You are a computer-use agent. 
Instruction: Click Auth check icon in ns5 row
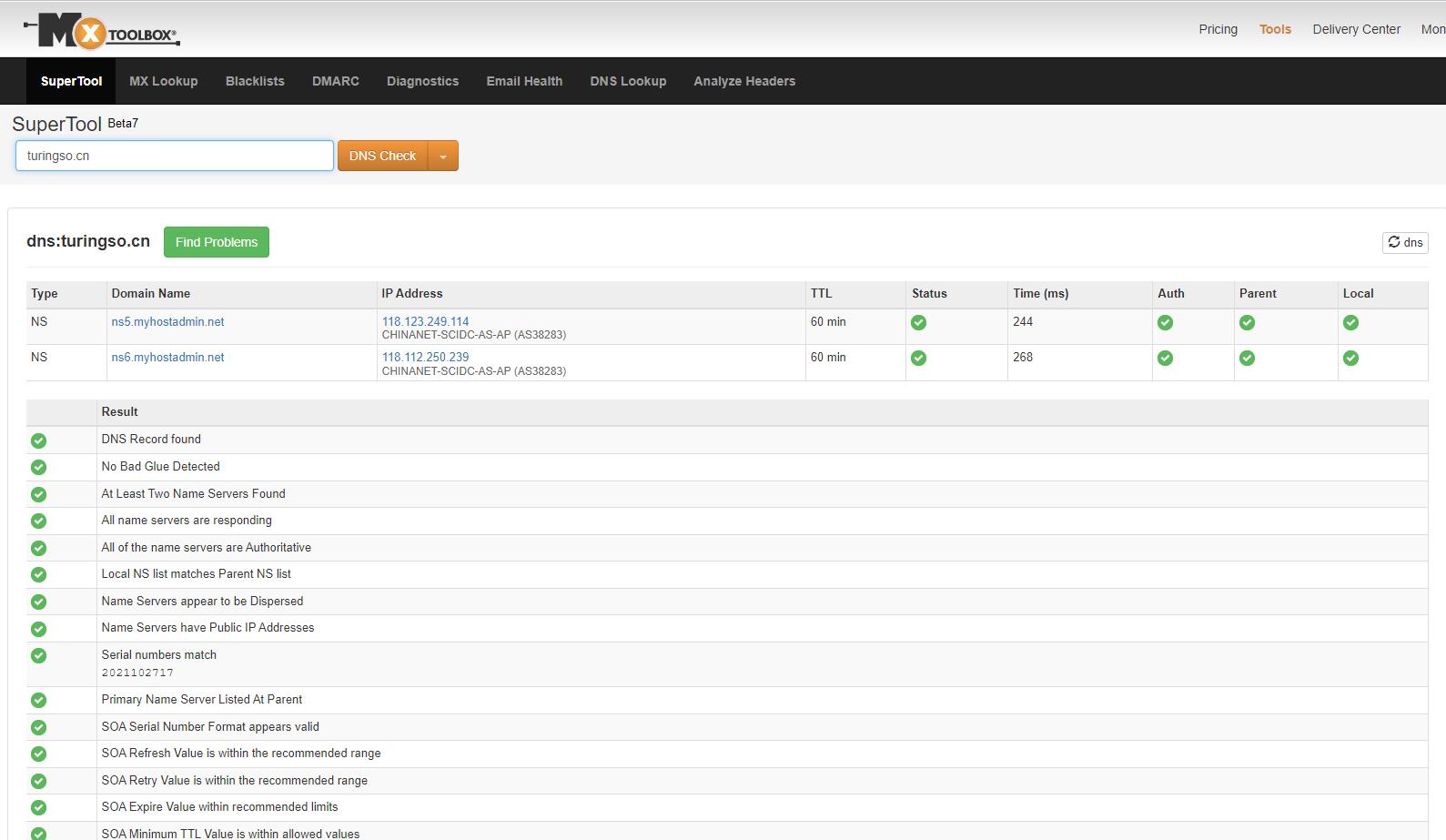click(x=1165, y=323)
